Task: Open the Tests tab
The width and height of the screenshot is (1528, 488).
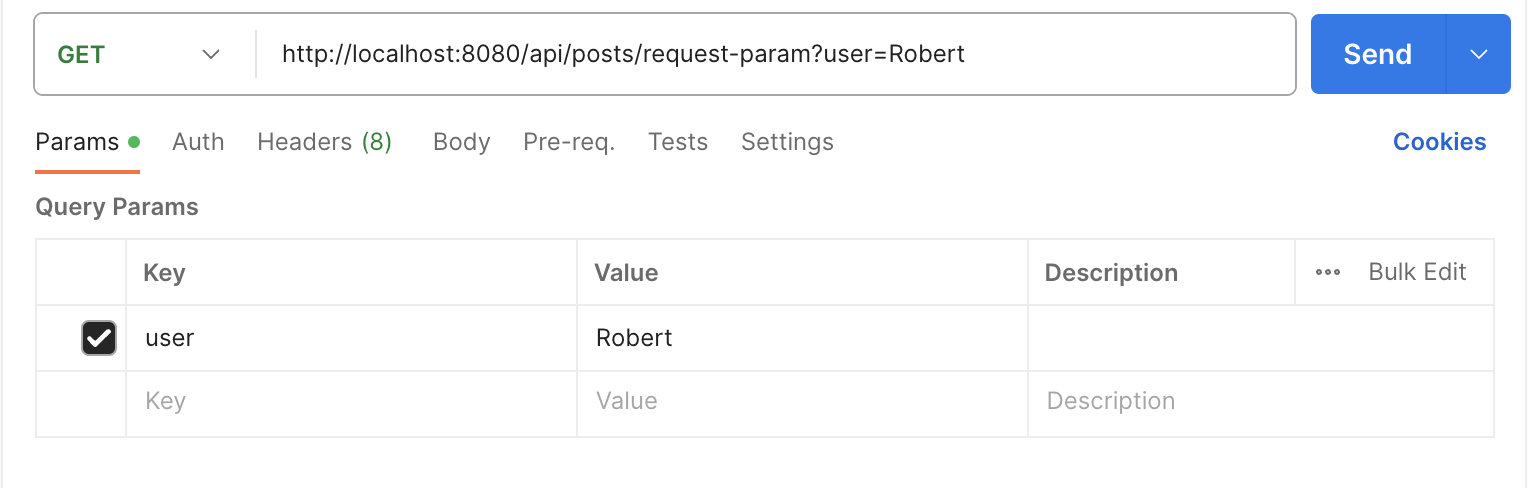Action: [678, 142]
